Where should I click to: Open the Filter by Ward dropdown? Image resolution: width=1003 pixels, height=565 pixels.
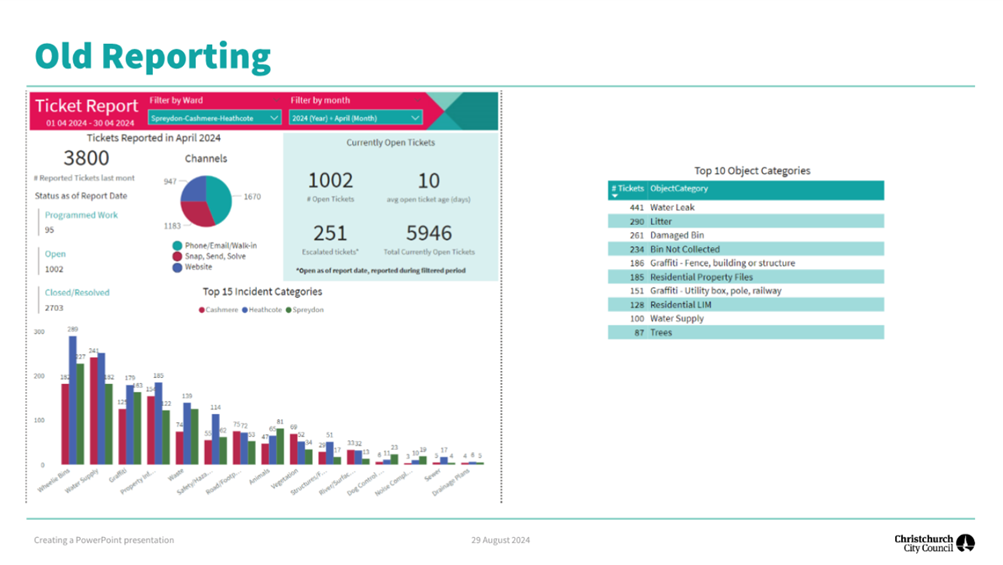[x=214, y=118]
